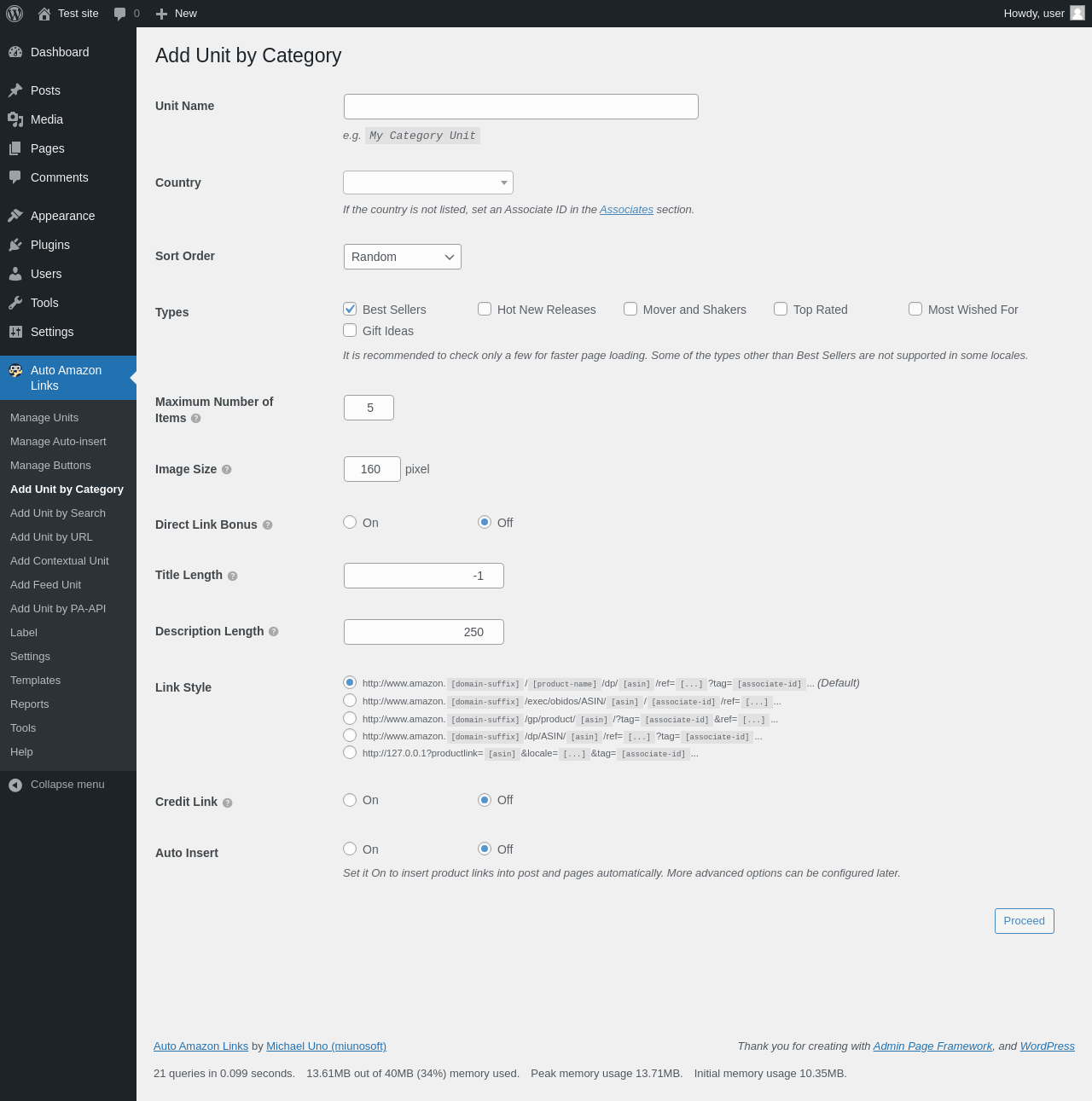Screen dimensions: 1092x1101
Task: Select the 127.0.0.1?productlink link style
Action: [350, 752]
